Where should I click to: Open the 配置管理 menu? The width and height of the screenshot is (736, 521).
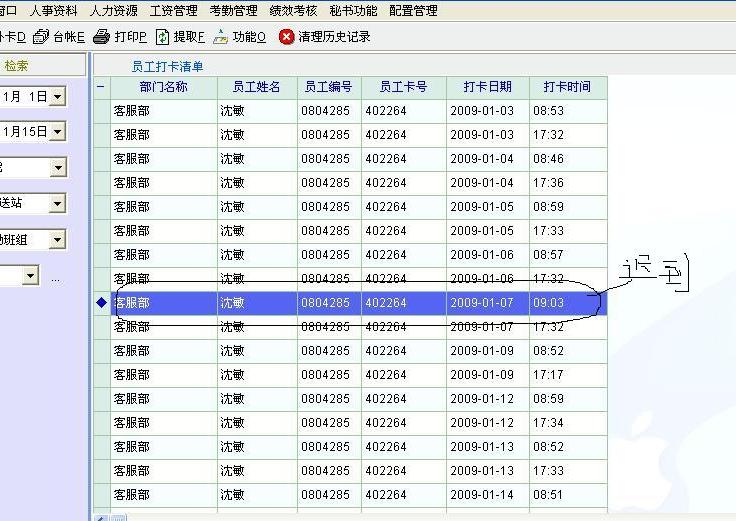[413, 11]
